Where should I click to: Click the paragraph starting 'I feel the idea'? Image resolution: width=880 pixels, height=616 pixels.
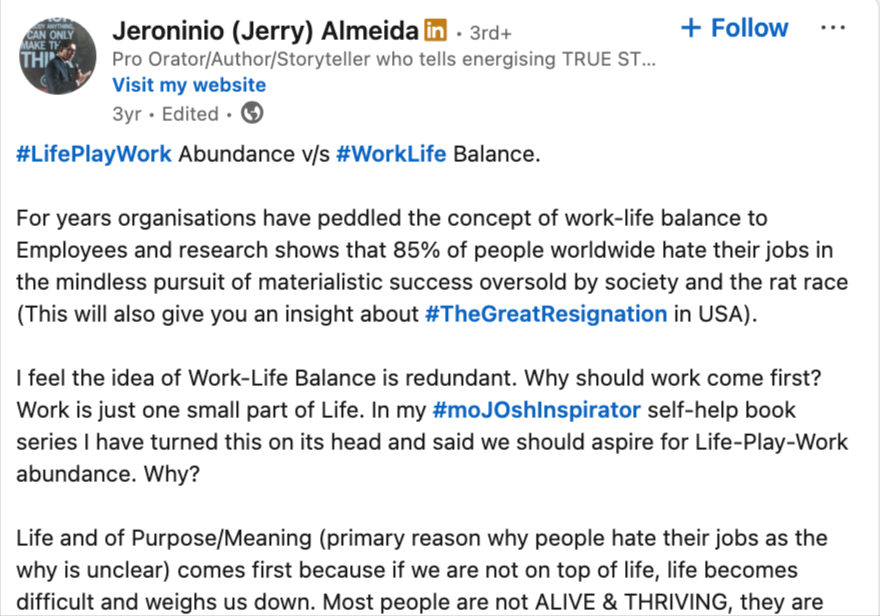[432, 426]
